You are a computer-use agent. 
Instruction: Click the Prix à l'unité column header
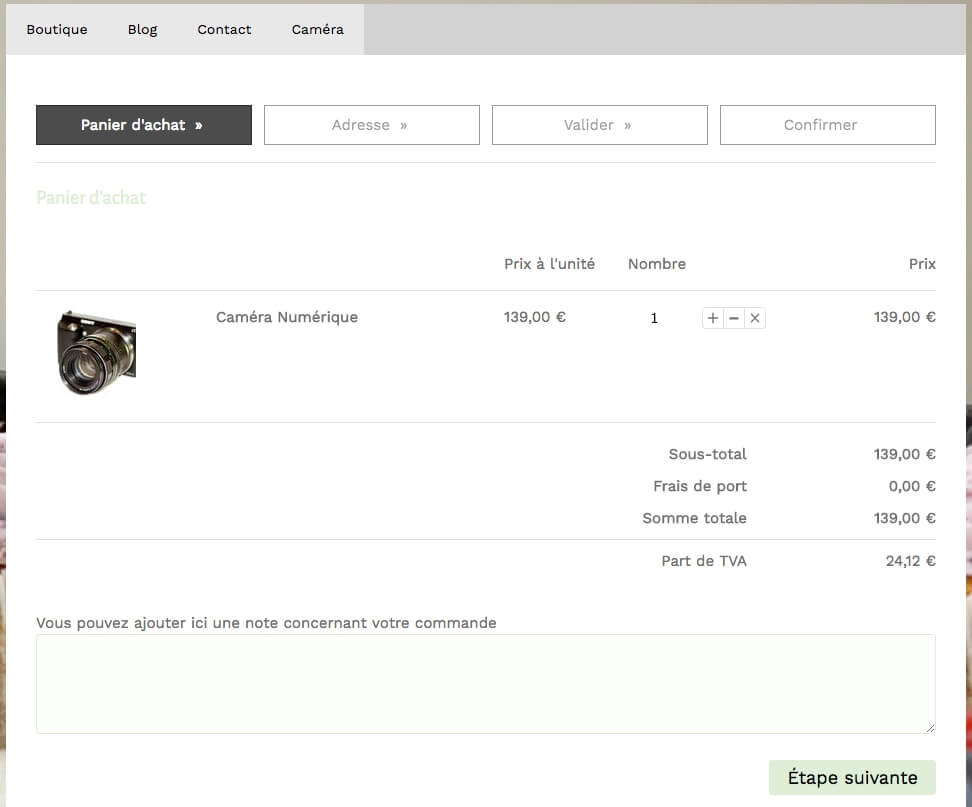pyautogui.click(x=549, y=264)
